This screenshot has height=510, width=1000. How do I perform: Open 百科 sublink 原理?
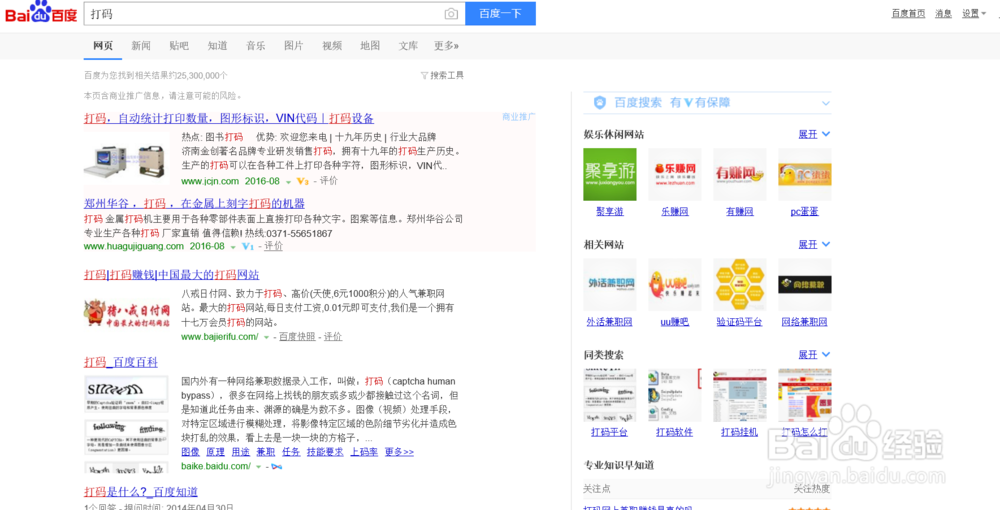(216, 452)
